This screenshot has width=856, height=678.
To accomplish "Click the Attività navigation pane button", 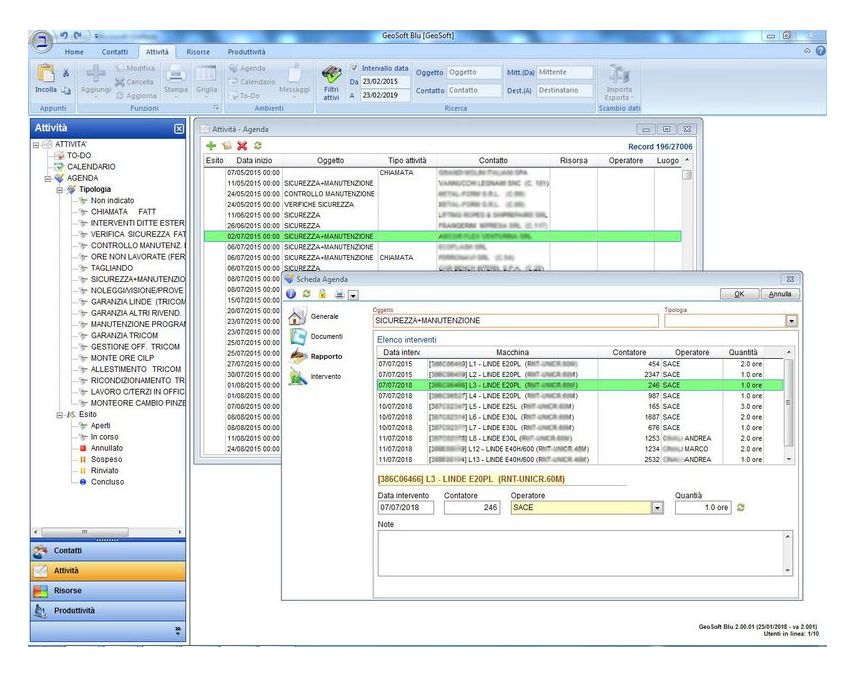I will 108,571.
